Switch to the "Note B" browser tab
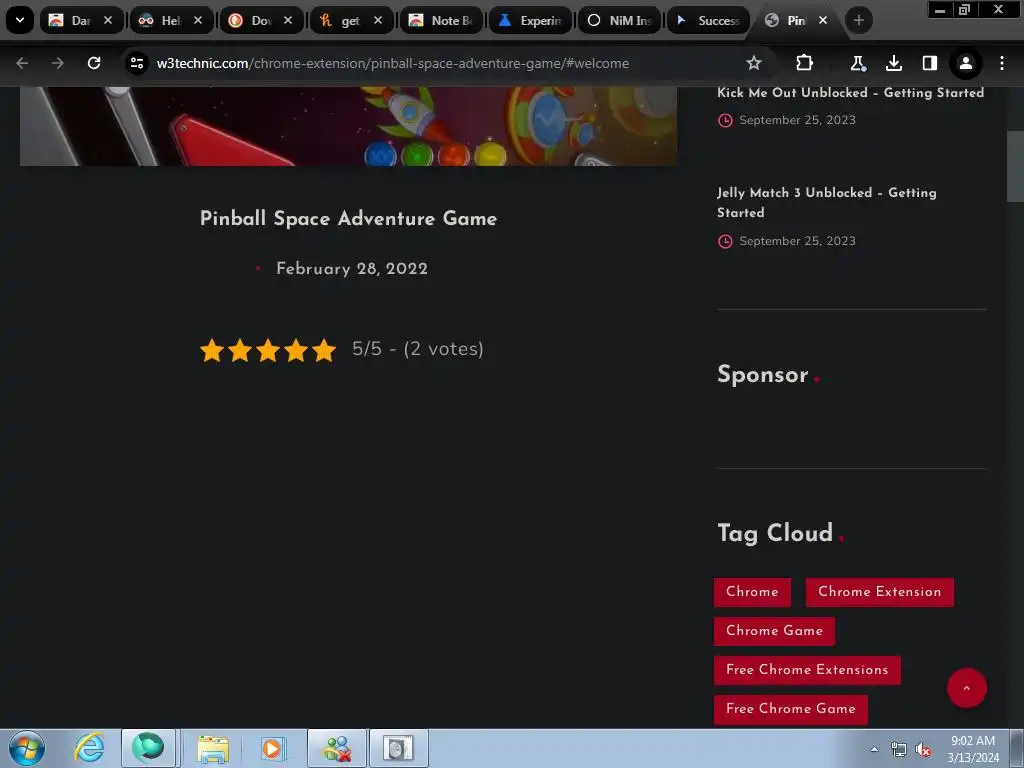This screenshot has width=1024, height=768. pos(441,20)
